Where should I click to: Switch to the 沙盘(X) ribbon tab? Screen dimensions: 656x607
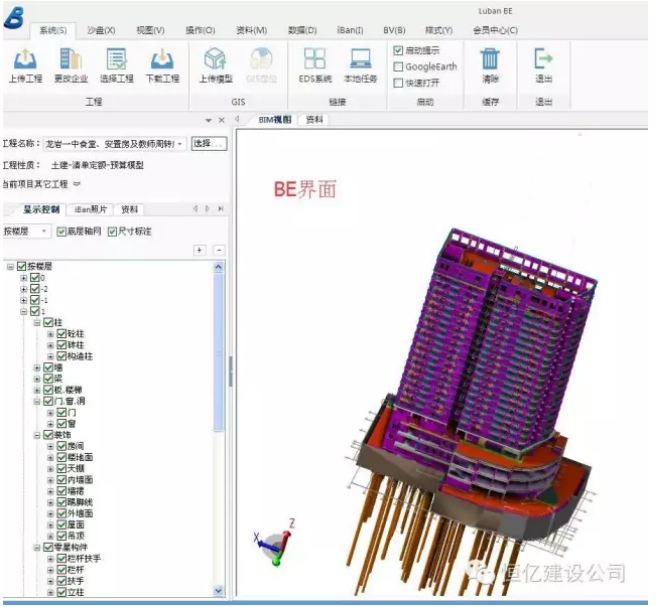click(x=101, y=31)
